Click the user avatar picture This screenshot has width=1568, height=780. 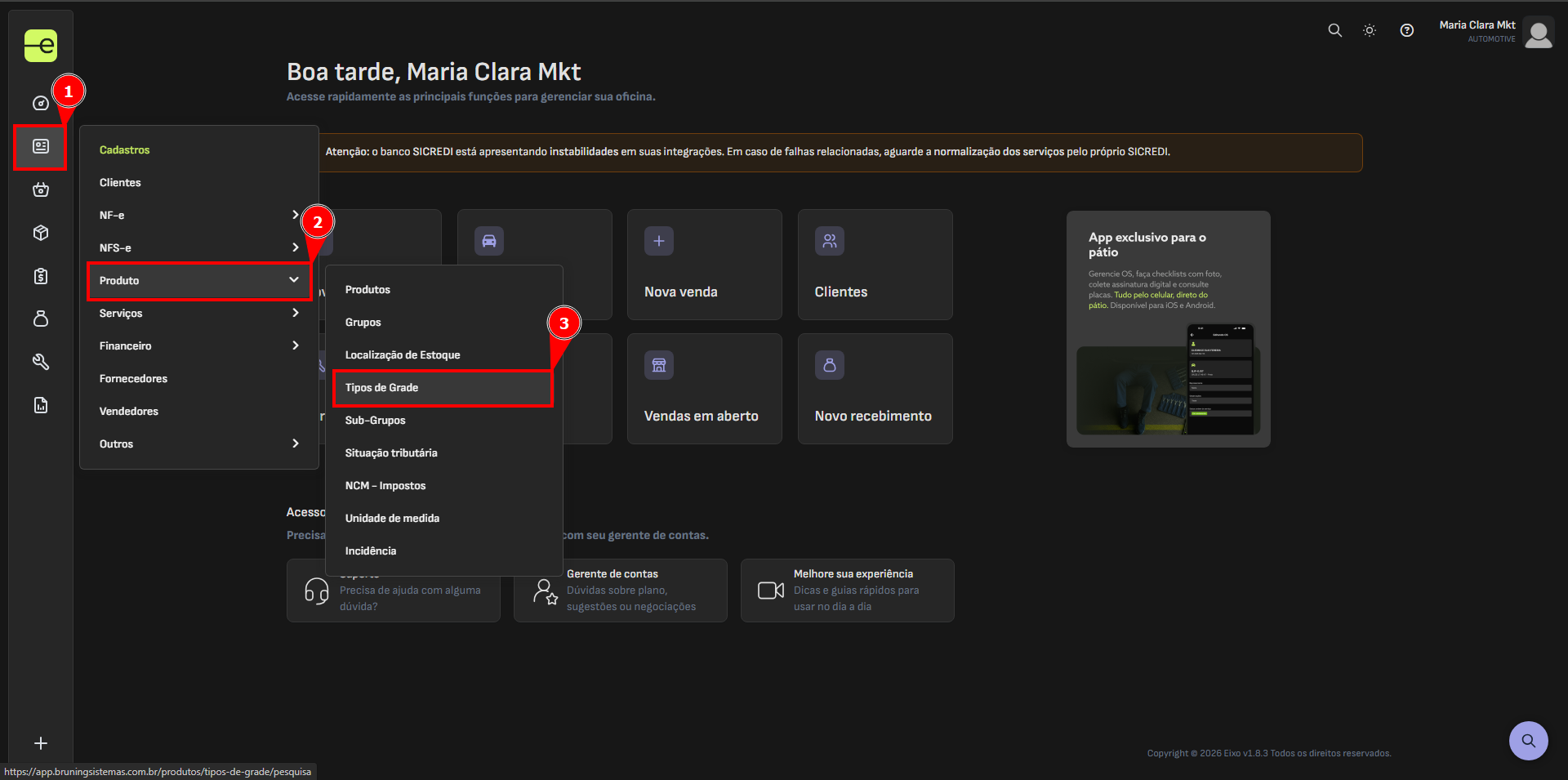click(x=1539, y=33)
